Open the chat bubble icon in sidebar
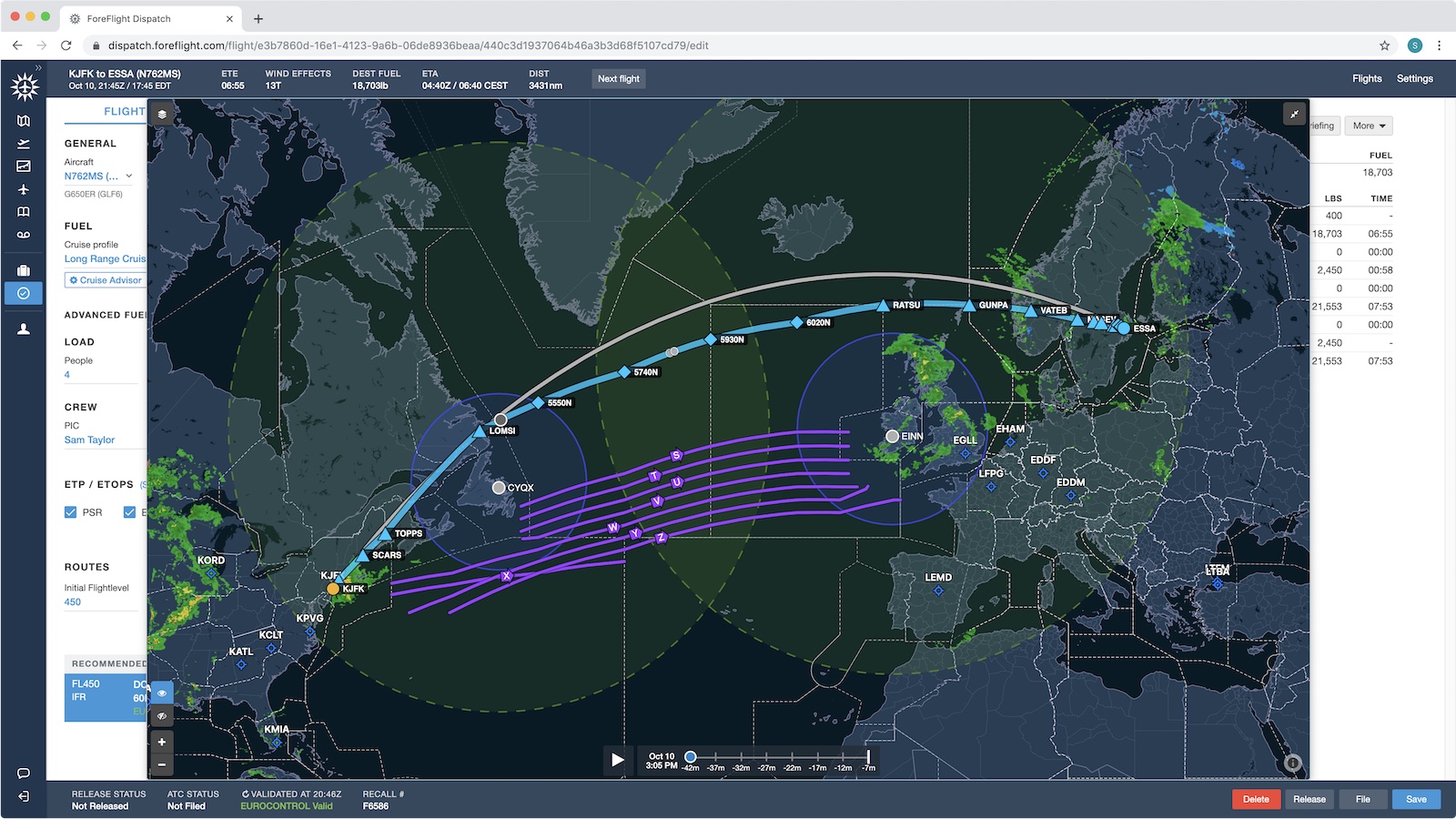Viewport: 1456px width, 819px height. [x=24, y=773]
